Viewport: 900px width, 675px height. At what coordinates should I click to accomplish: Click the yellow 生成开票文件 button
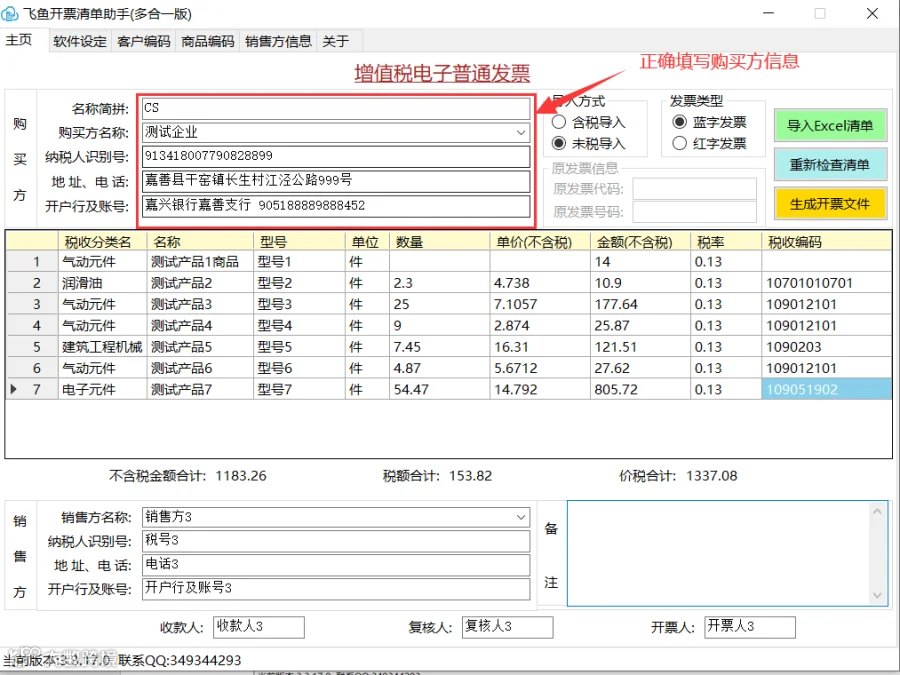click(830, 204)
